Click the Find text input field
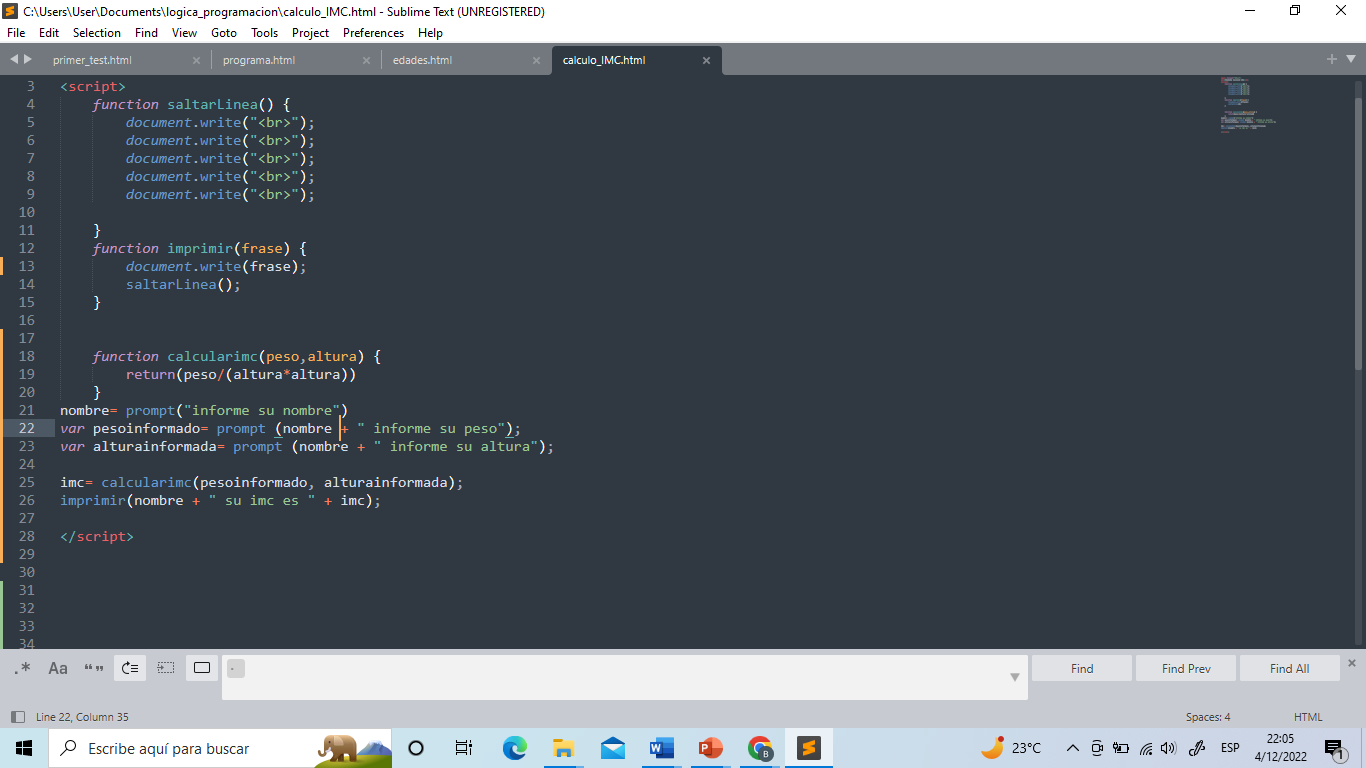Viewport: 1366px width, 768px height. 624,677
